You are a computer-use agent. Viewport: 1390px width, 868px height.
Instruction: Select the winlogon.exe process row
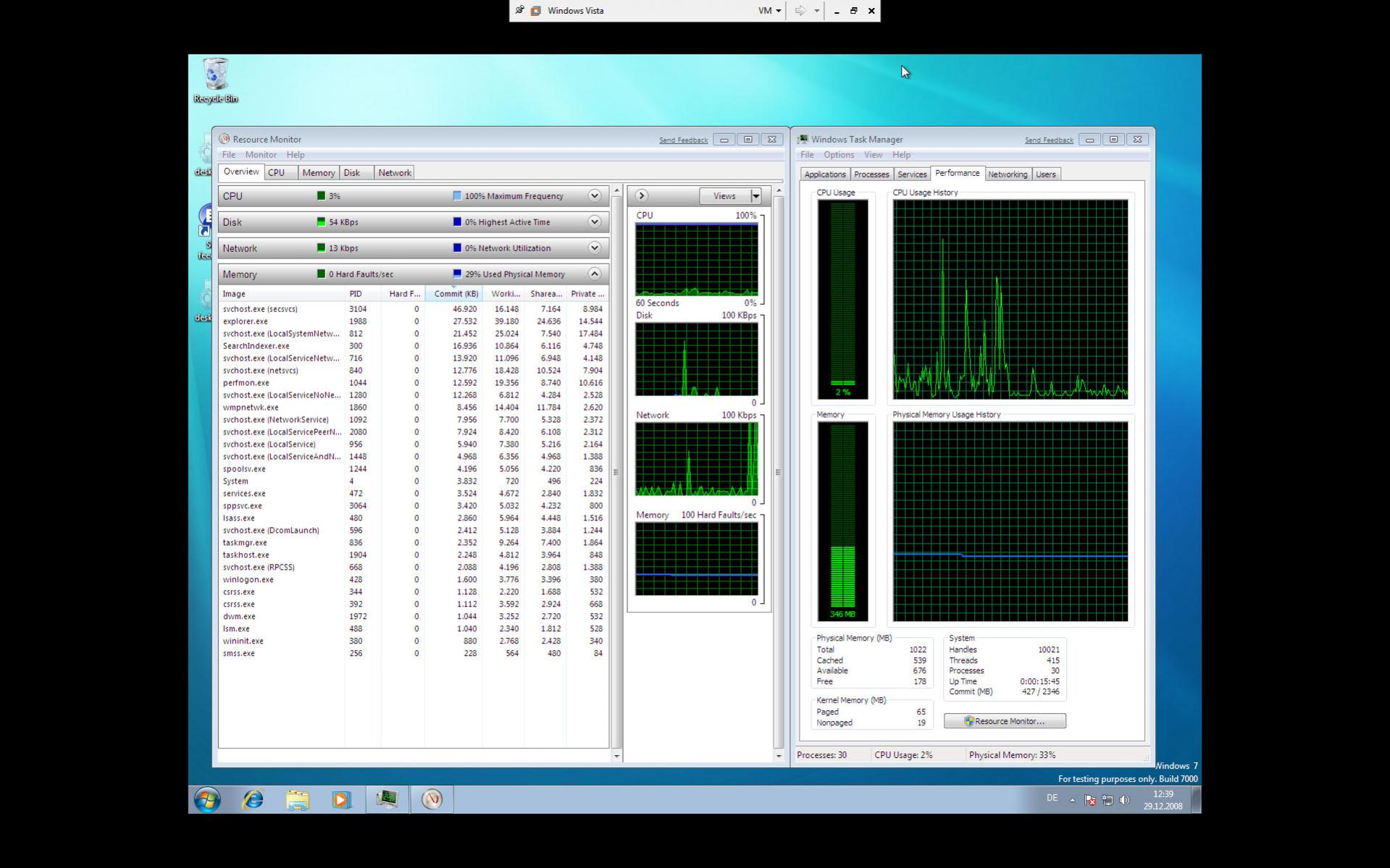point(413,580)
